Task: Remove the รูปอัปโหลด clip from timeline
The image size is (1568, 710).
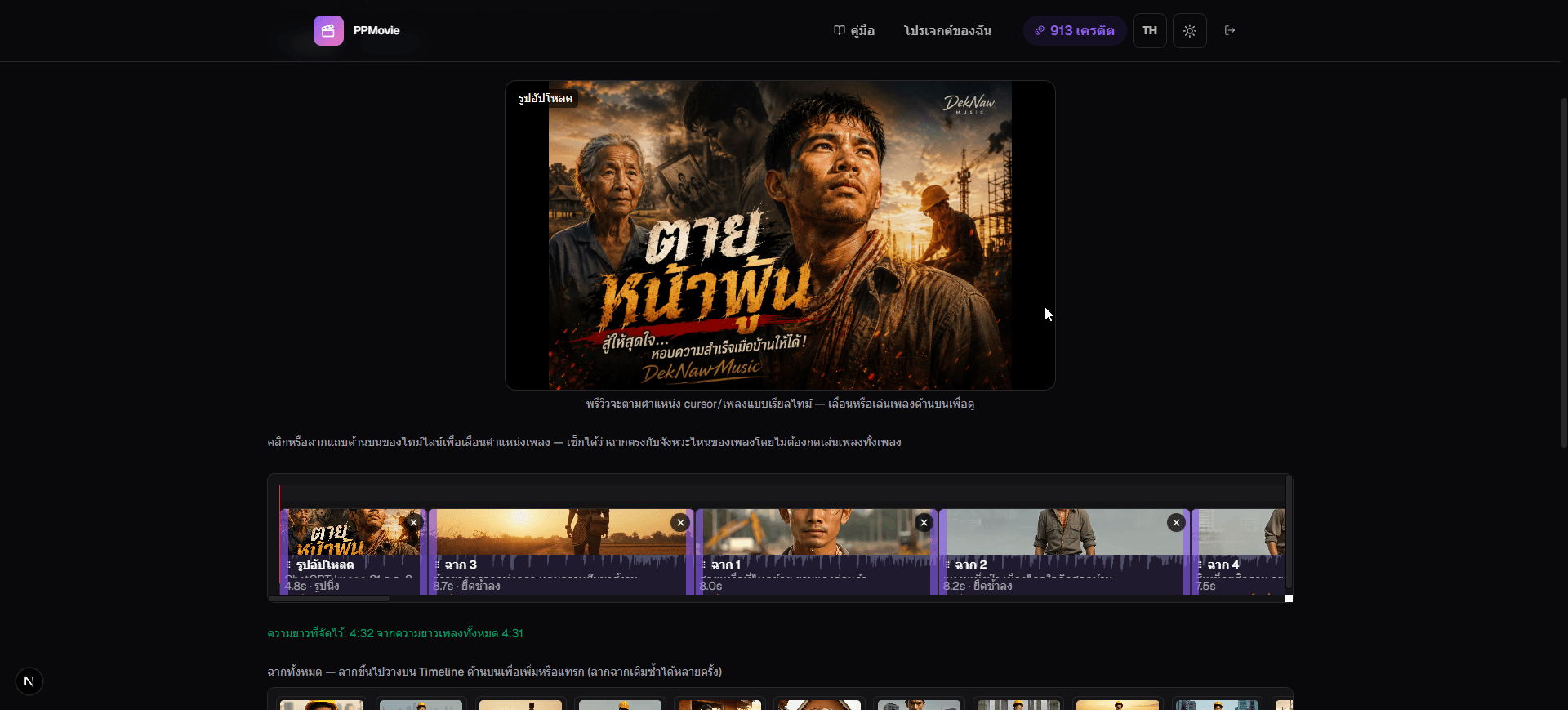Action: [x=414, y=523]
